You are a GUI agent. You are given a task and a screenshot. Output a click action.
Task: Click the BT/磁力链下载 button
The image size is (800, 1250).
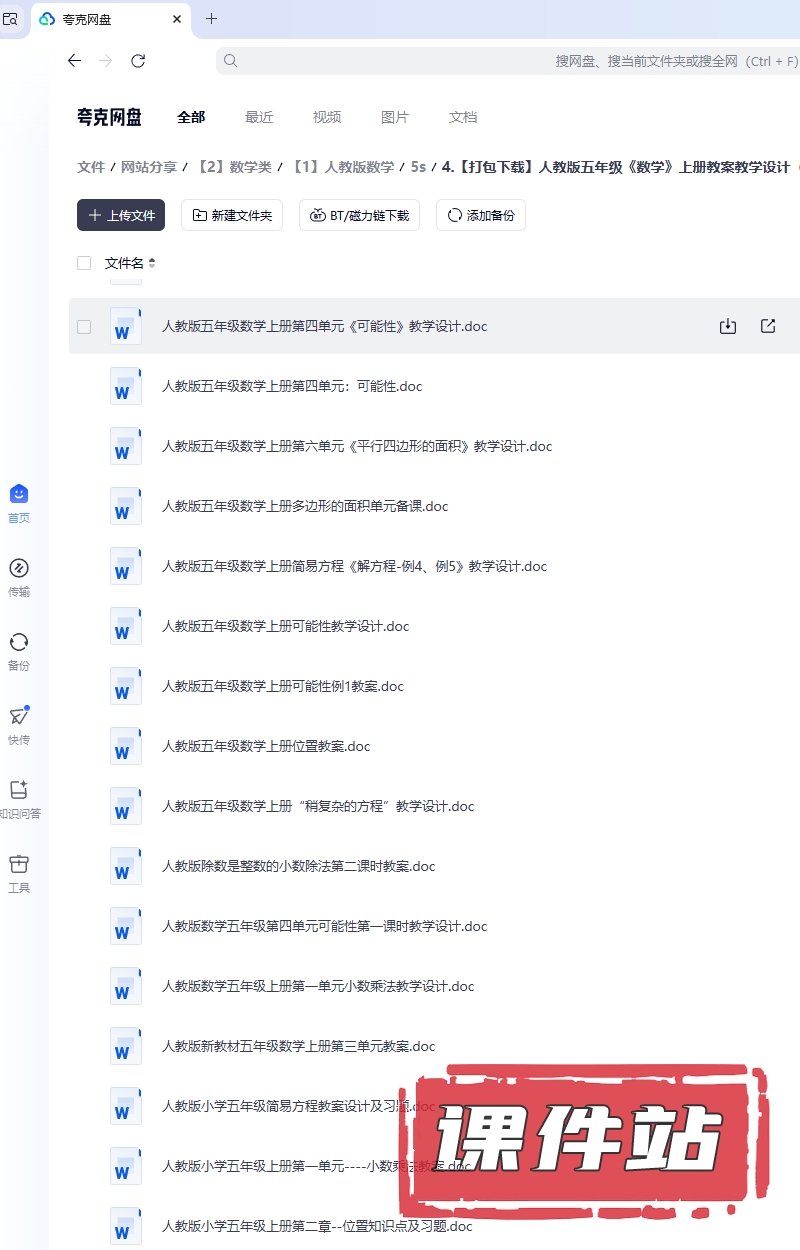tap(359, 215)
